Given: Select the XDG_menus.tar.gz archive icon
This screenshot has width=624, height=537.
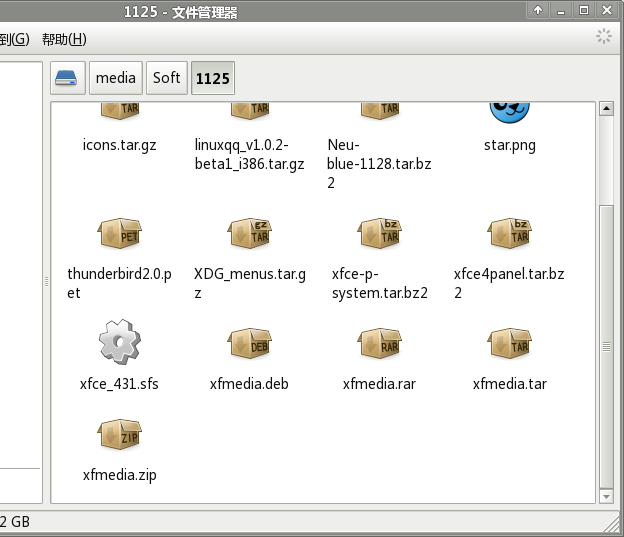Looking at the screenshot, I should (250, 233).
